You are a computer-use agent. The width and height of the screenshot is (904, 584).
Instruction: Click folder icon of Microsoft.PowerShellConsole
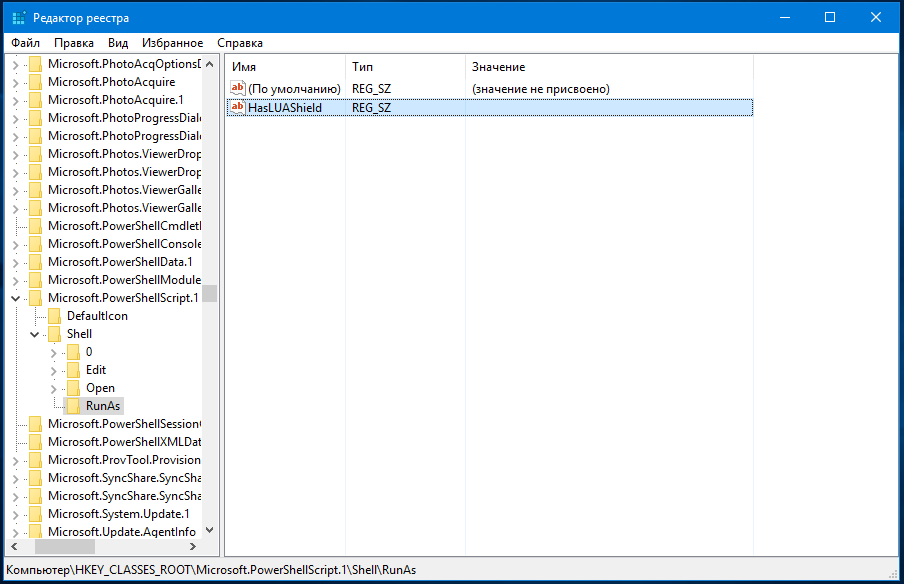(x=35, y=244)
